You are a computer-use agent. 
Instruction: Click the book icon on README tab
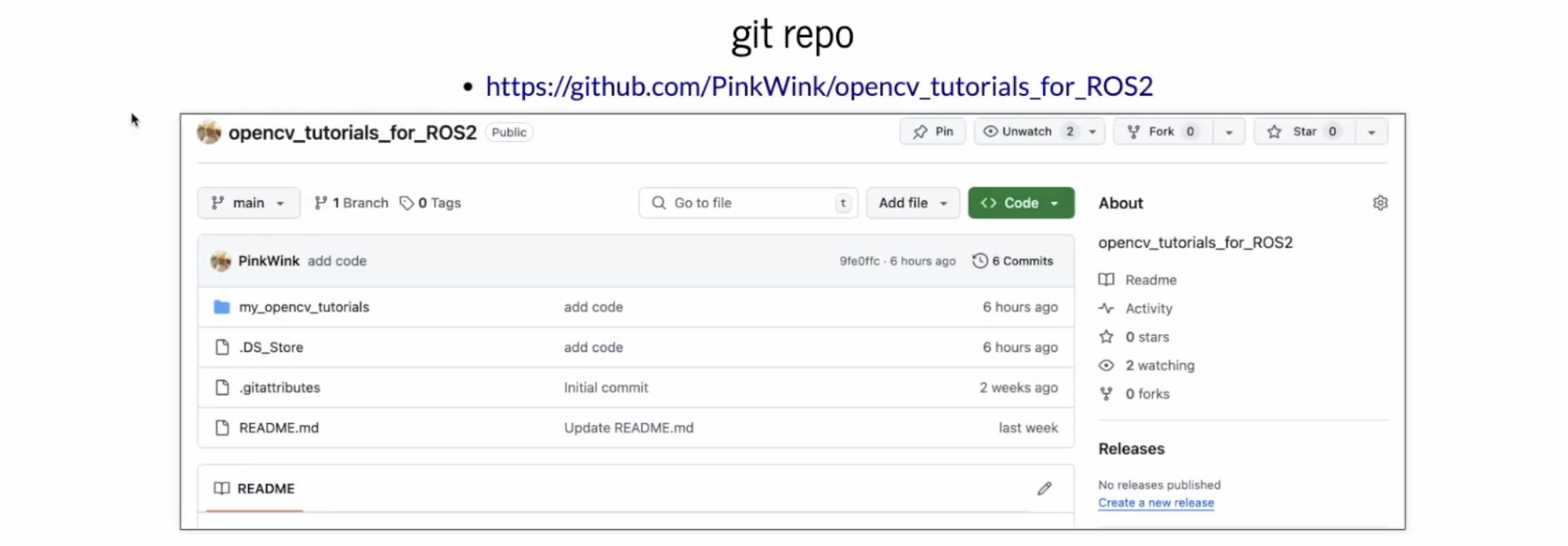tap(222, 488)
